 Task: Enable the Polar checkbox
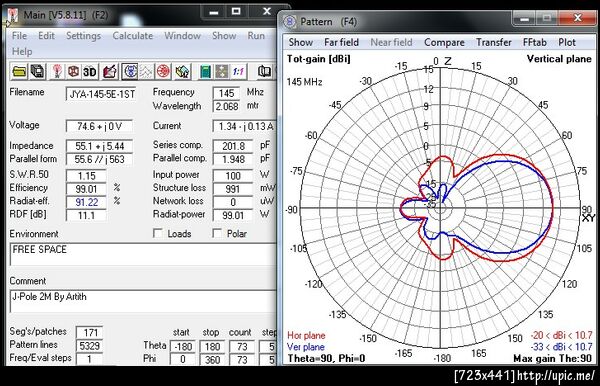click(x=217, y=233)
